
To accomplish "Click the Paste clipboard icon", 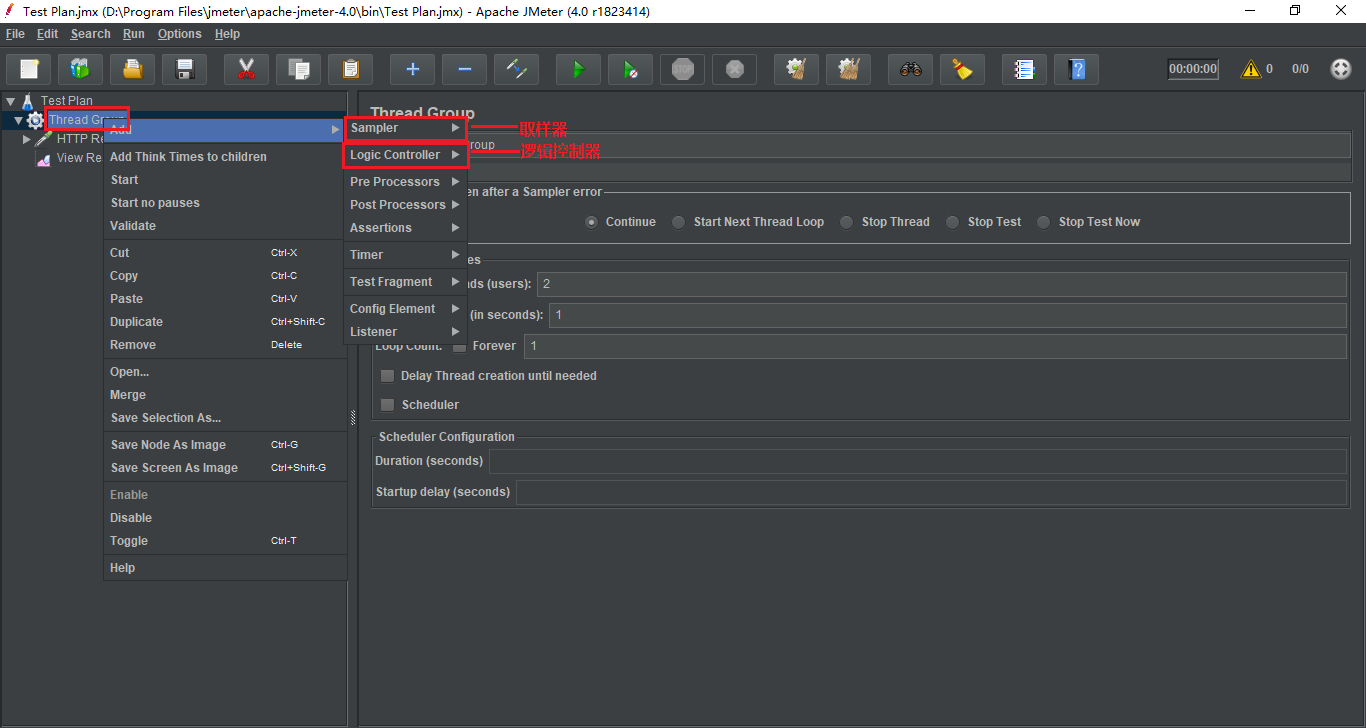I will pyautogui.click(x=351, y=69).
